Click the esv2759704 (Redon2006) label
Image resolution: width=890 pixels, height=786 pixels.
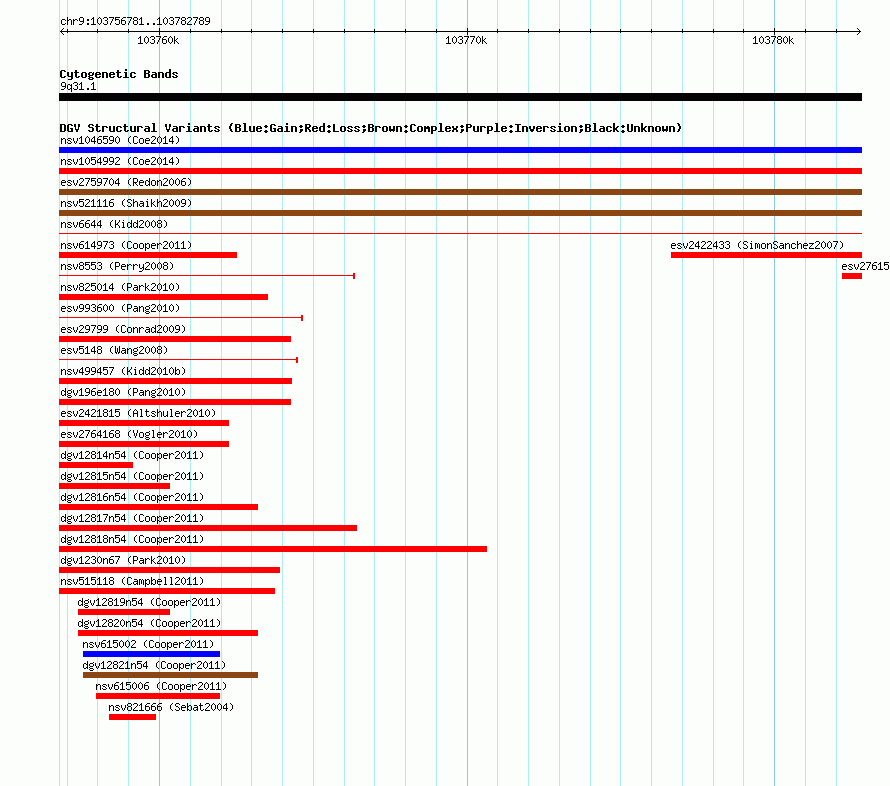point(126,182)
